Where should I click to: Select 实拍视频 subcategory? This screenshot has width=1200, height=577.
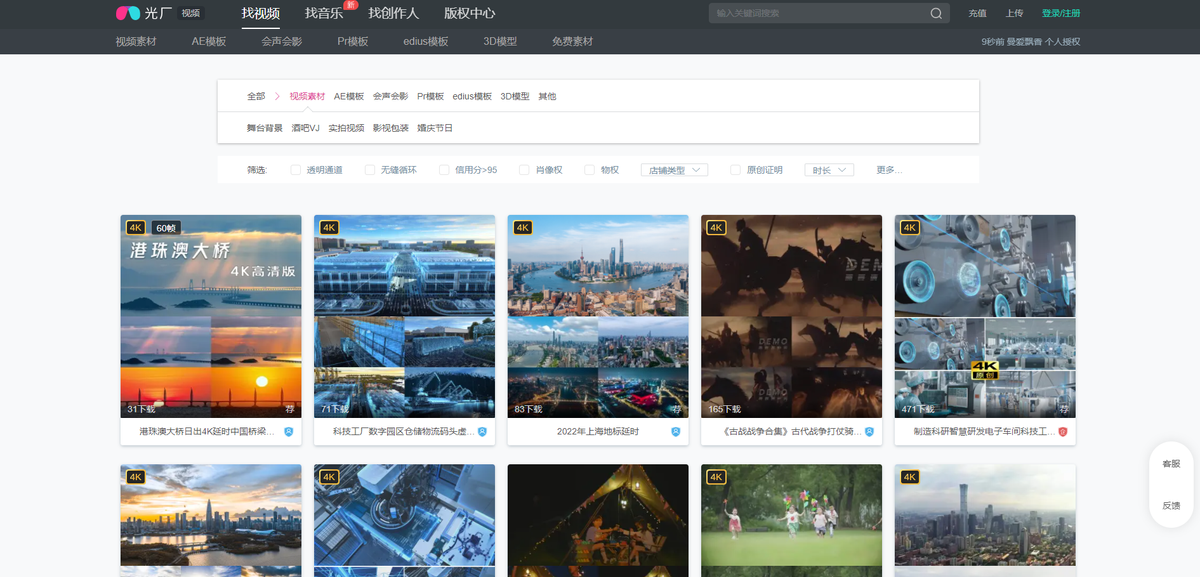[346, 128]
